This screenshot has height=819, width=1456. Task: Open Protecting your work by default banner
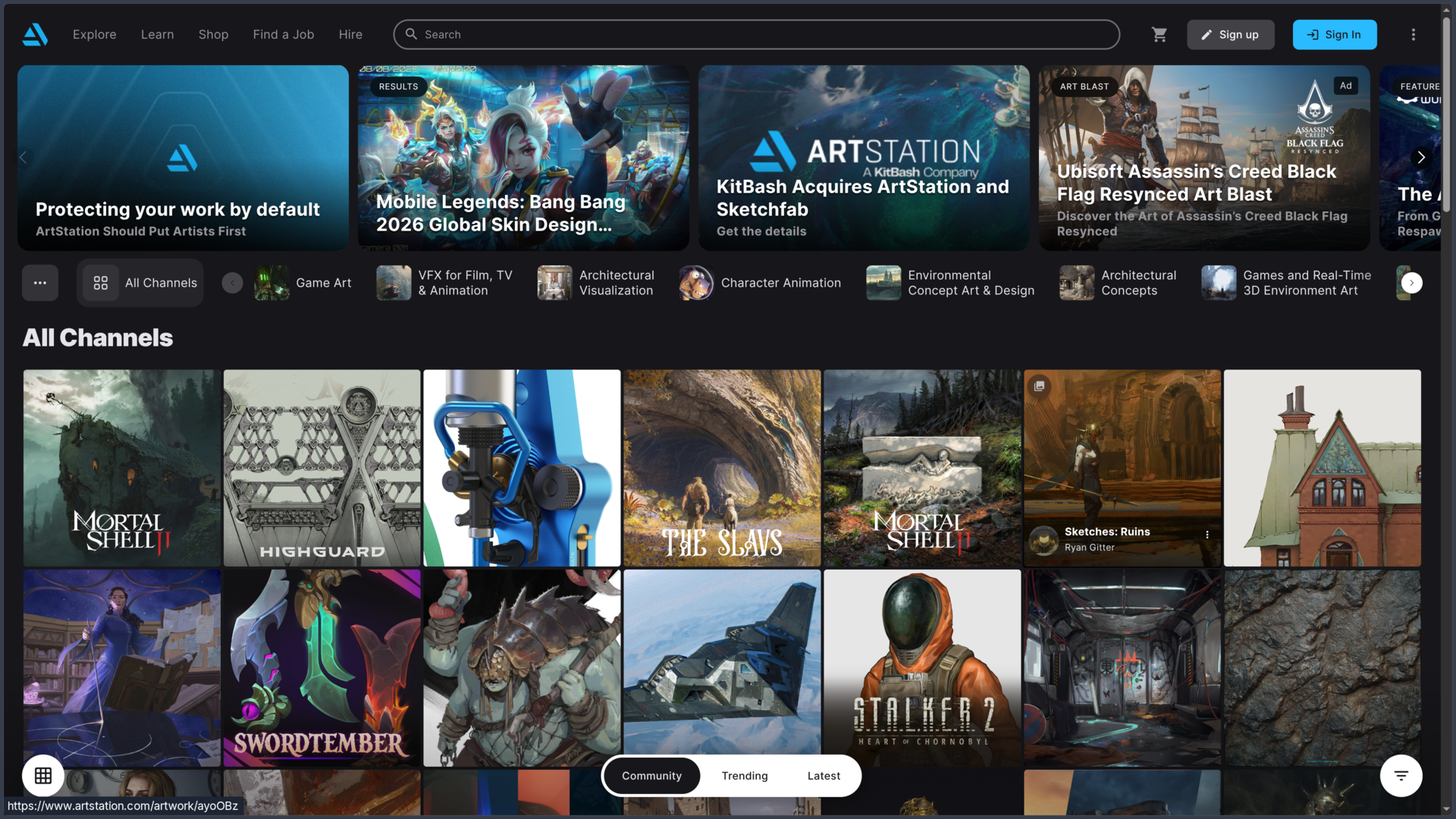[183, 158]
